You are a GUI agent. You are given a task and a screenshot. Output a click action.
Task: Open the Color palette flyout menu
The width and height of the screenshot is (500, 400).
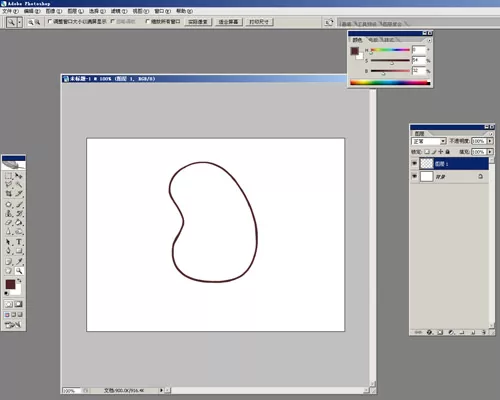point(429,40)
